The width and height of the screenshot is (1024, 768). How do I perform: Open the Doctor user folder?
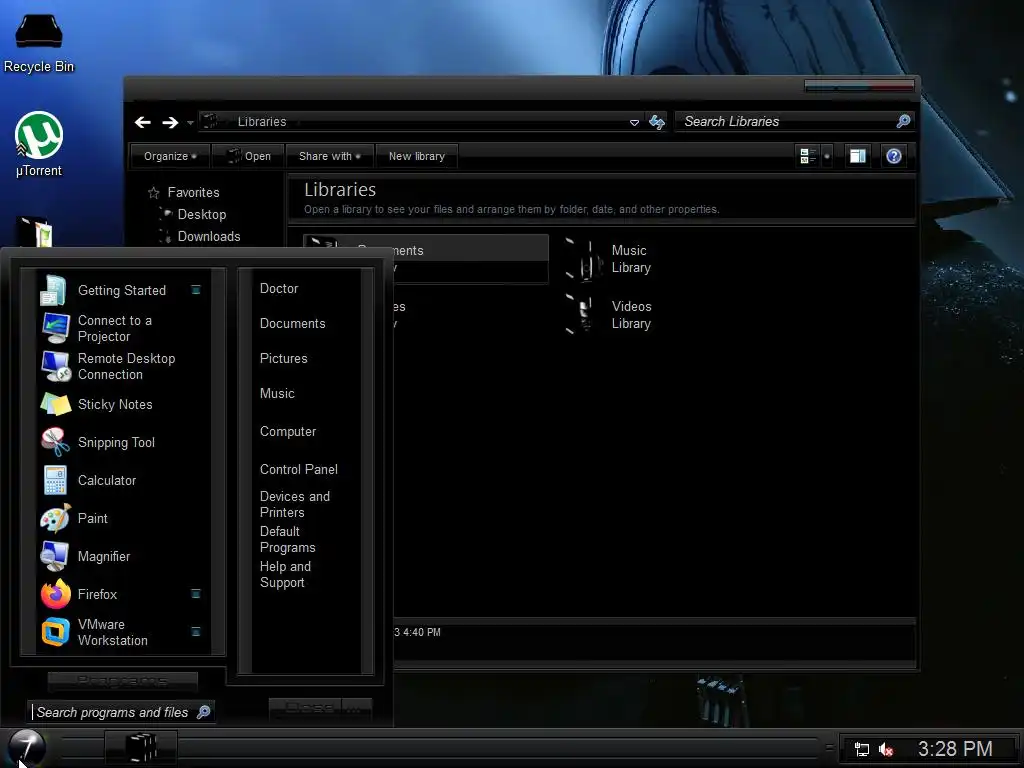click(279, 289)
